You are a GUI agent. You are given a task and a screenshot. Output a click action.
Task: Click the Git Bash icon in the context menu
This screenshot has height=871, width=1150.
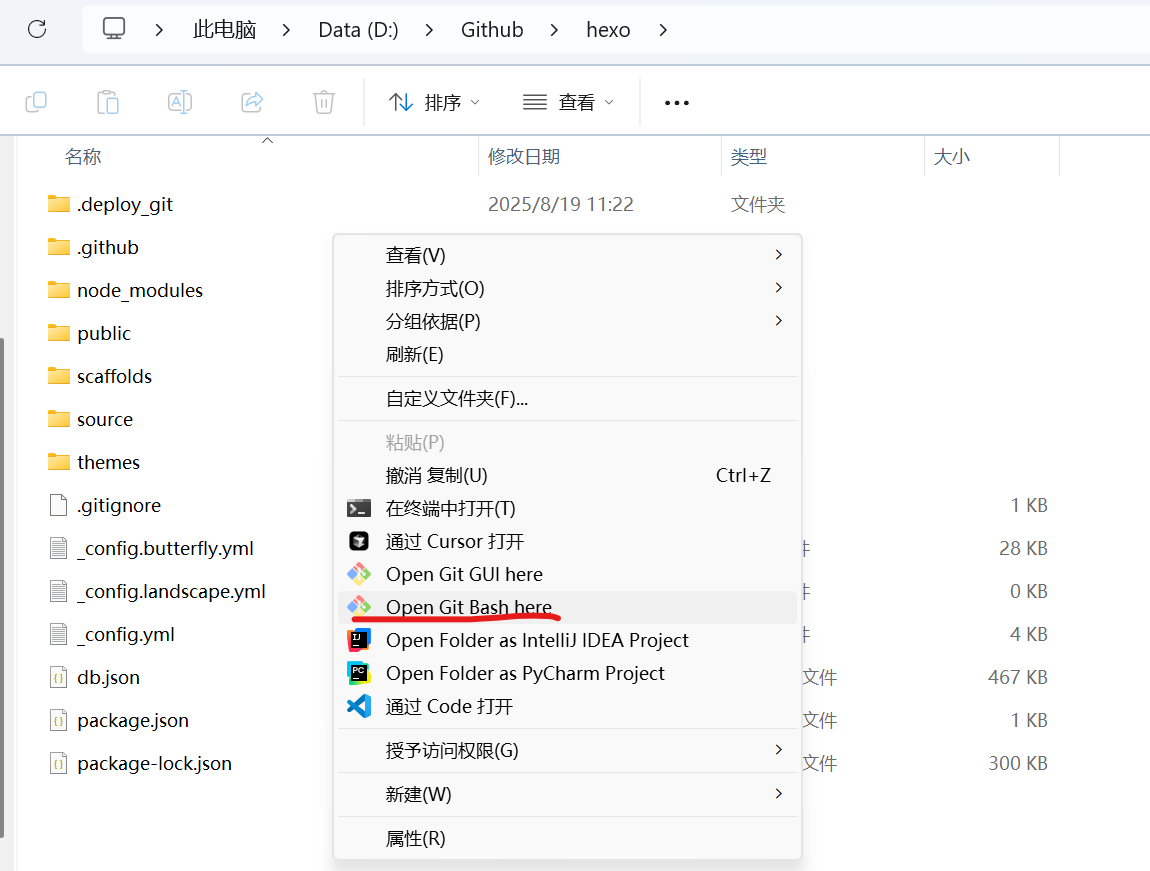click(x=359, y=607)
